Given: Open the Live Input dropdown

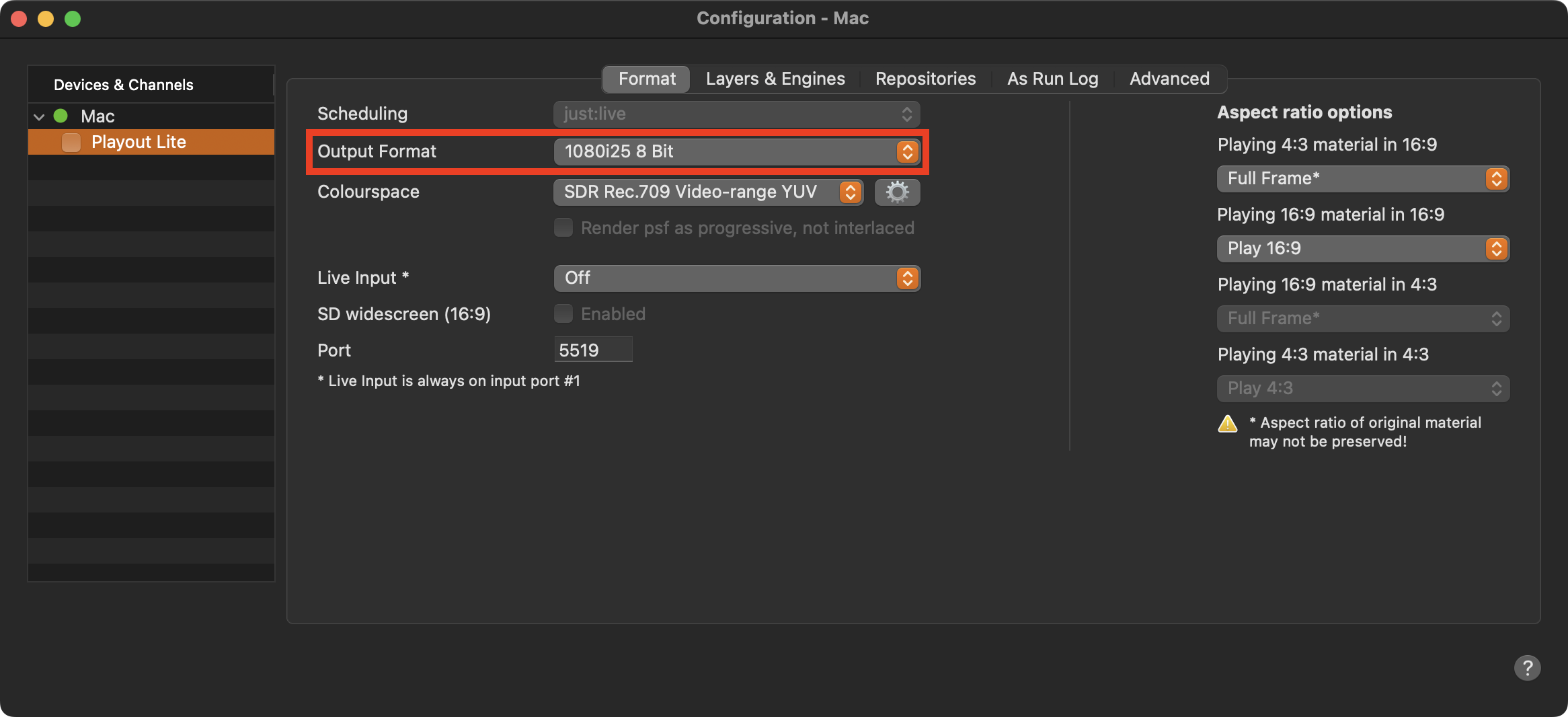Looking at the screenshot, I should pyautogui.click(x=737, y=278).
